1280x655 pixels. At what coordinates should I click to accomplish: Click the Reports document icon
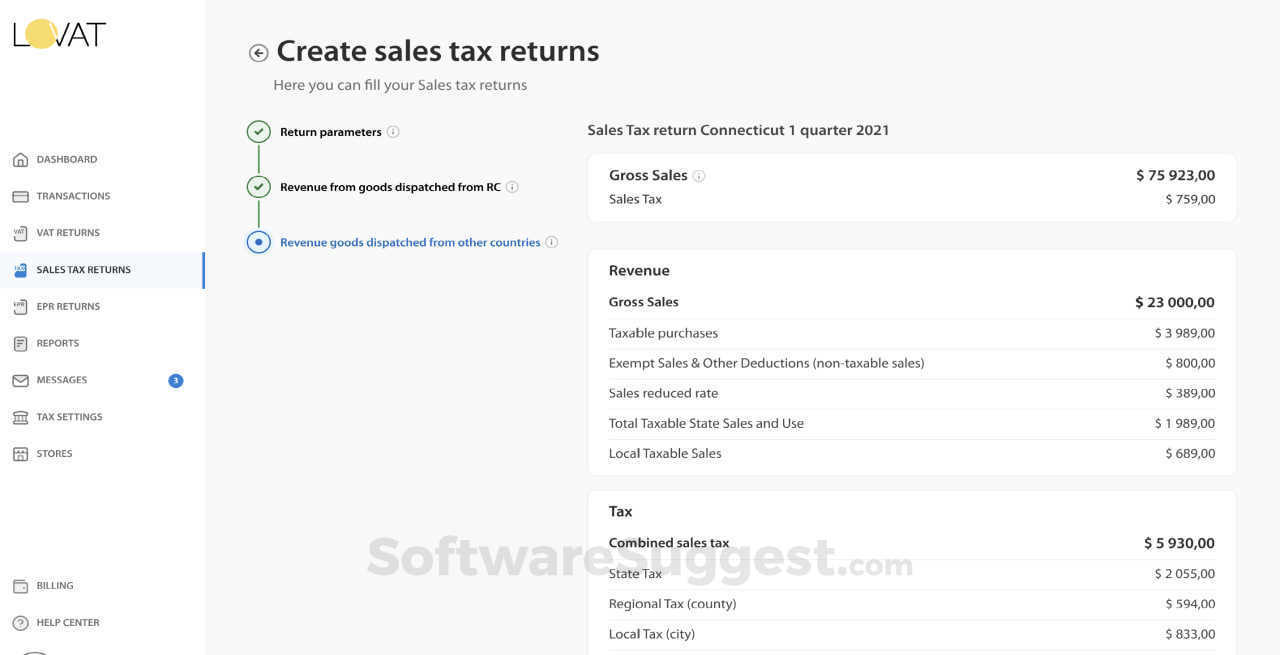coord(20,344)
